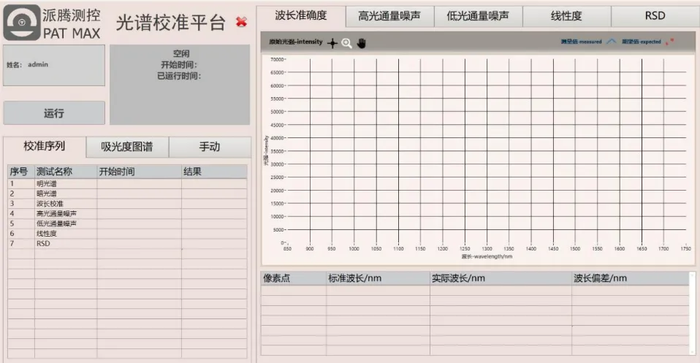Click the expected dots legend icon

(669, 42)
